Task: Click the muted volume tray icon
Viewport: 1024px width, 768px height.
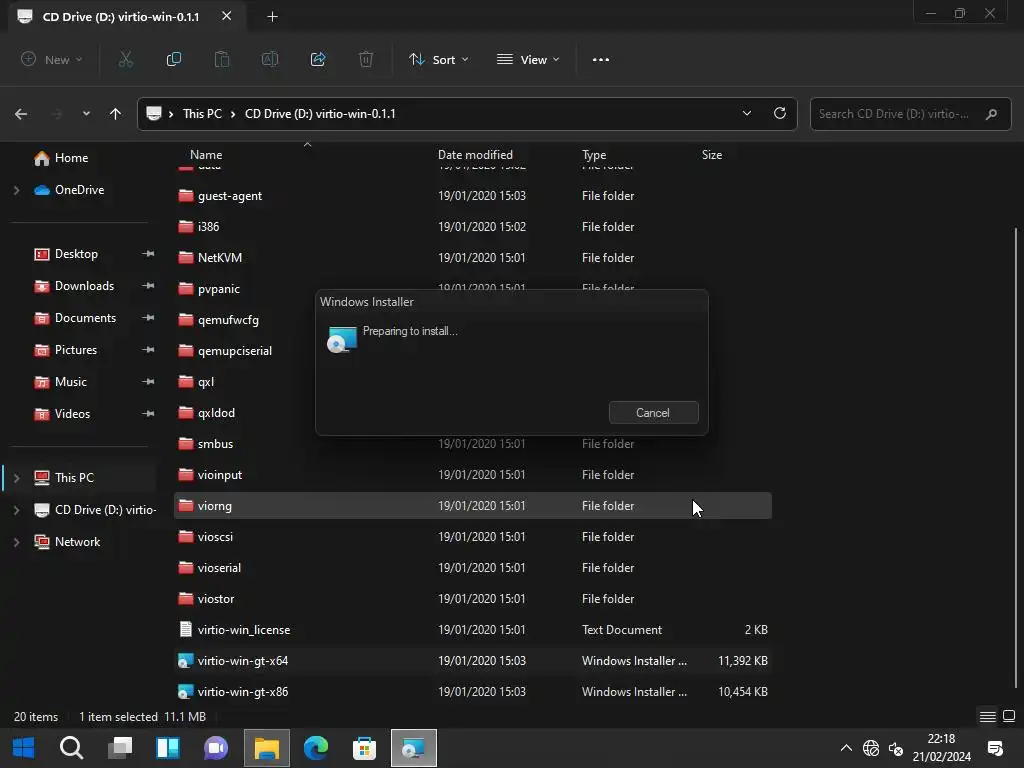Action: pyautogui.click(x=896, y=748)
